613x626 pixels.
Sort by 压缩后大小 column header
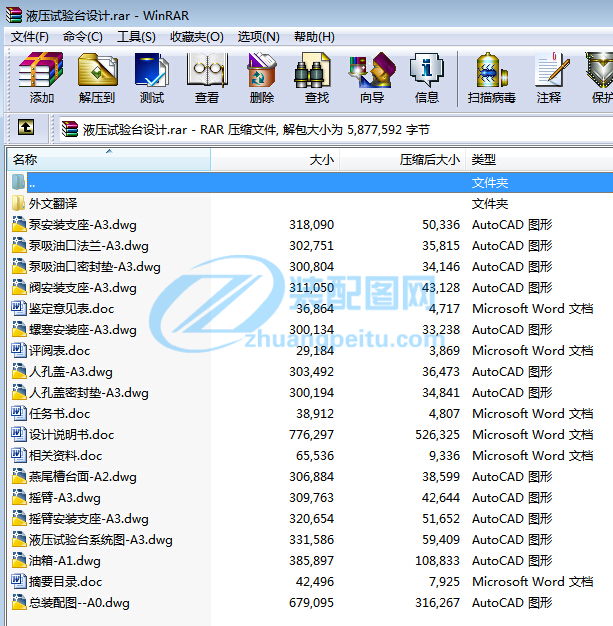pos(403,160)
